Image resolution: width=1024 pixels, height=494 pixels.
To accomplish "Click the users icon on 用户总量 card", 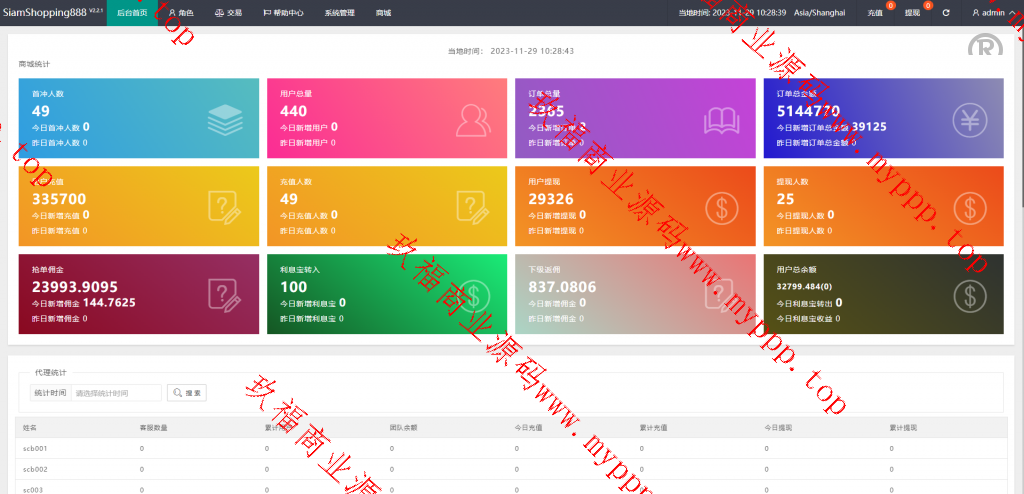I will 473,120.
